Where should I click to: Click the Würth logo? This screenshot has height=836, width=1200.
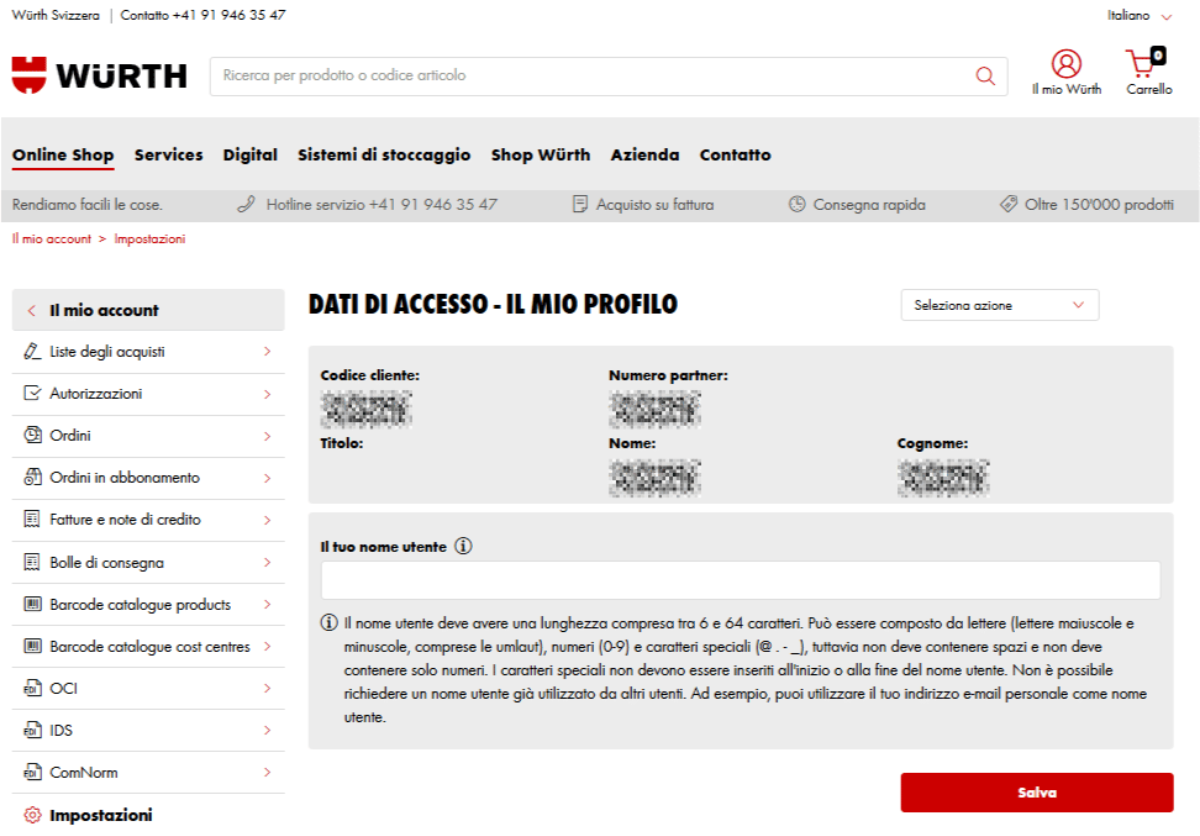pos(99,75)
